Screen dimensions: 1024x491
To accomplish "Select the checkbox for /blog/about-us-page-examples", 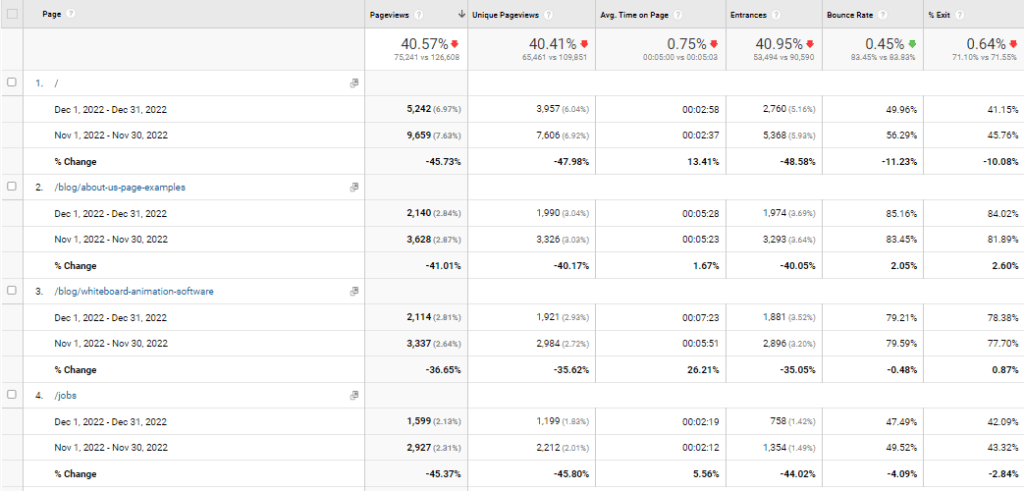I will click(x=10, y=187).
